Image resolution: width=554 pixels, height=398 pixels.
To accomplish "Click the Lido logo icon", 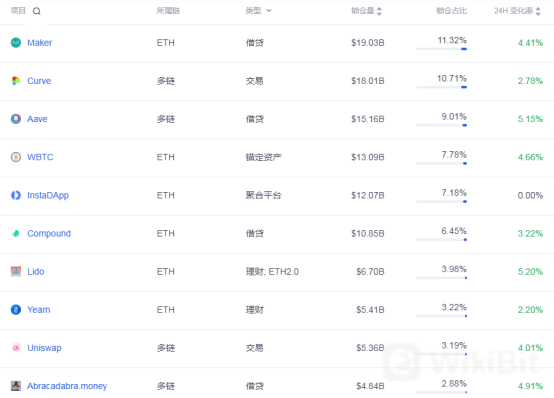I will click(x=16, y=272).
